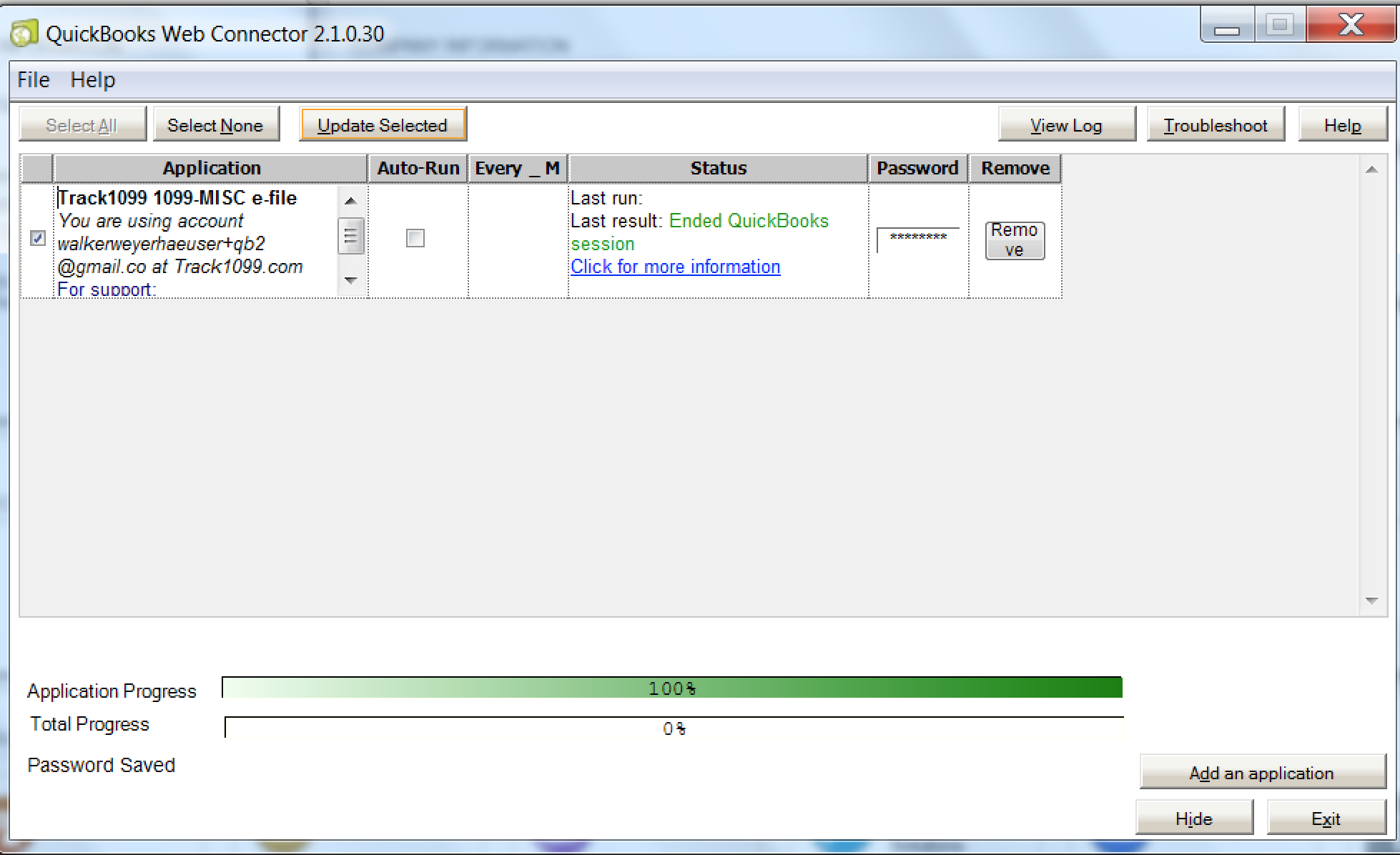Click the Auto-Run column header
This screenshot has height=855, width=1400.
tap(418, 169)
